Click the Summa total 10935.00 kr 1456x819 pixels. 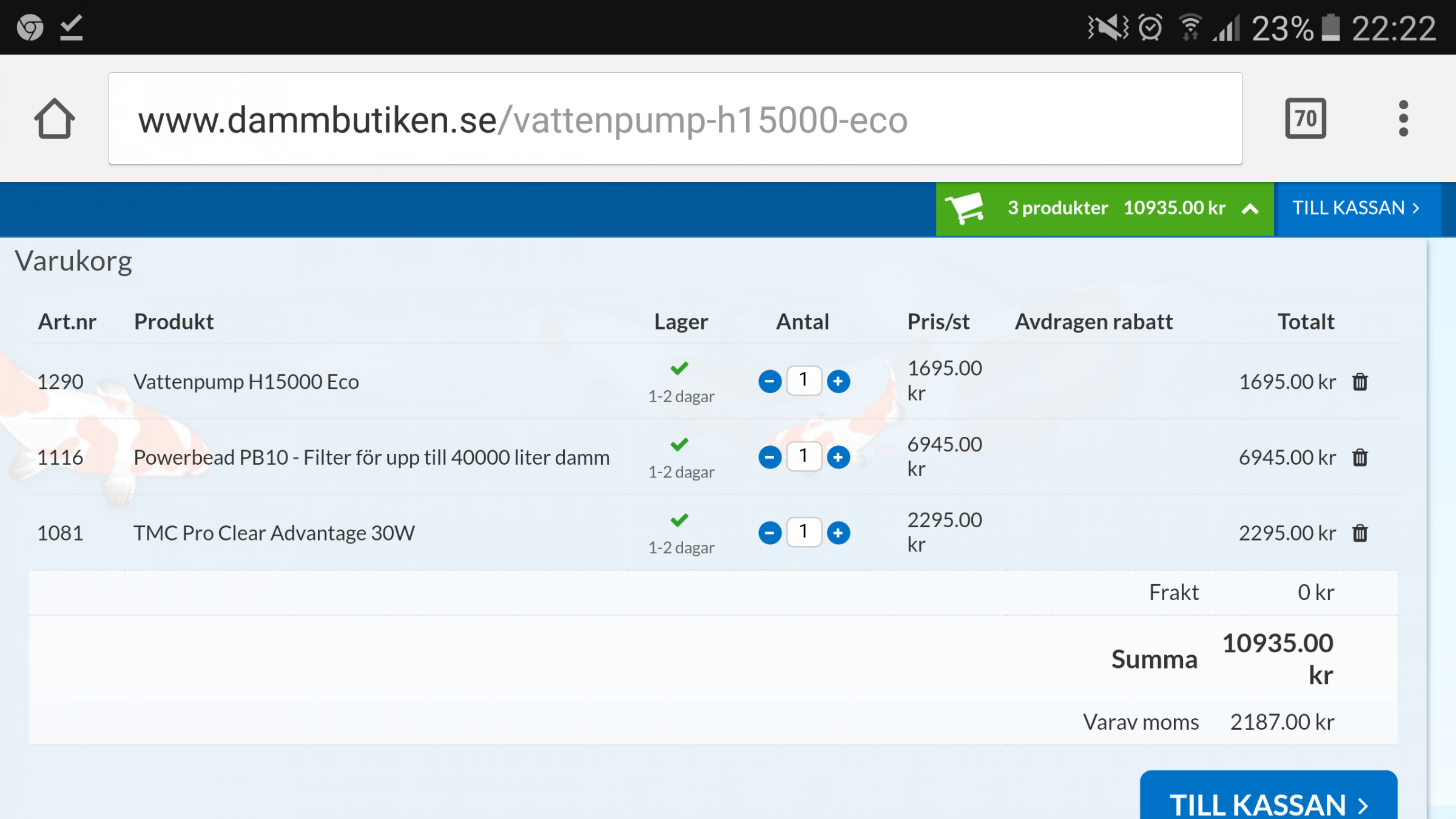1278,659
